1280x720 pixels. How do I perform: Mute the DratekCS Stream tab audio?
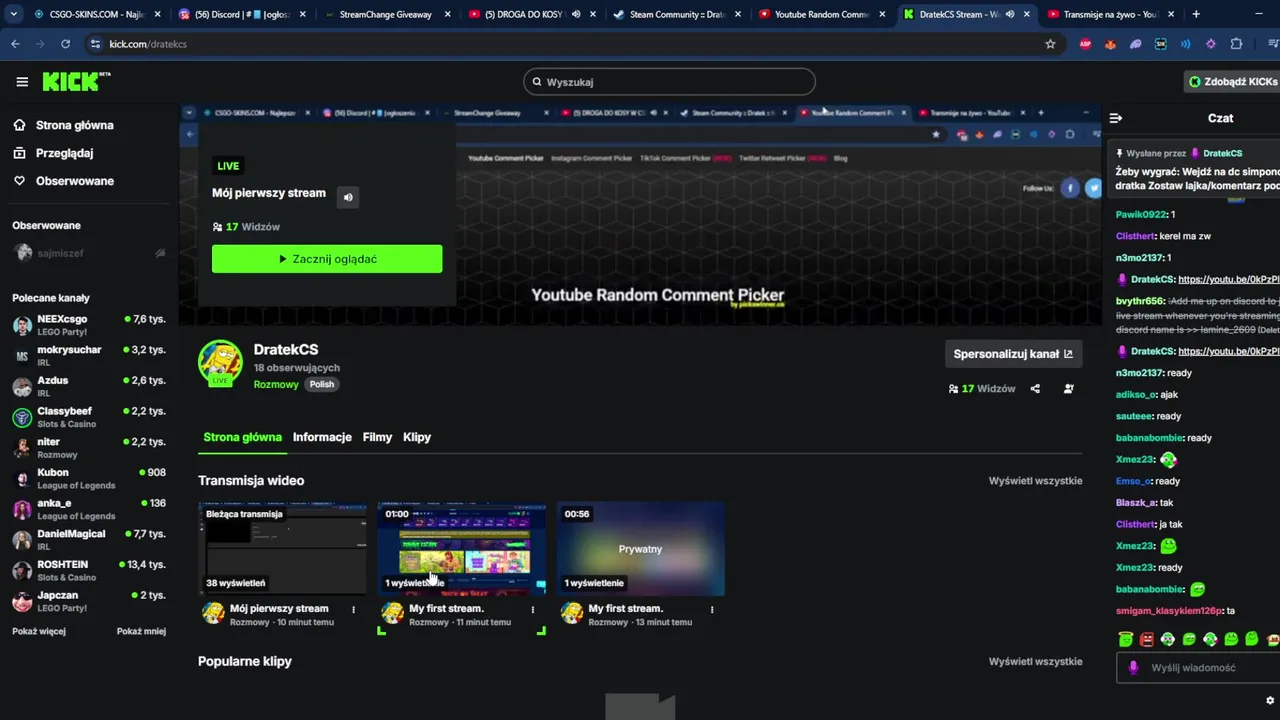(x=1008, y=14)
